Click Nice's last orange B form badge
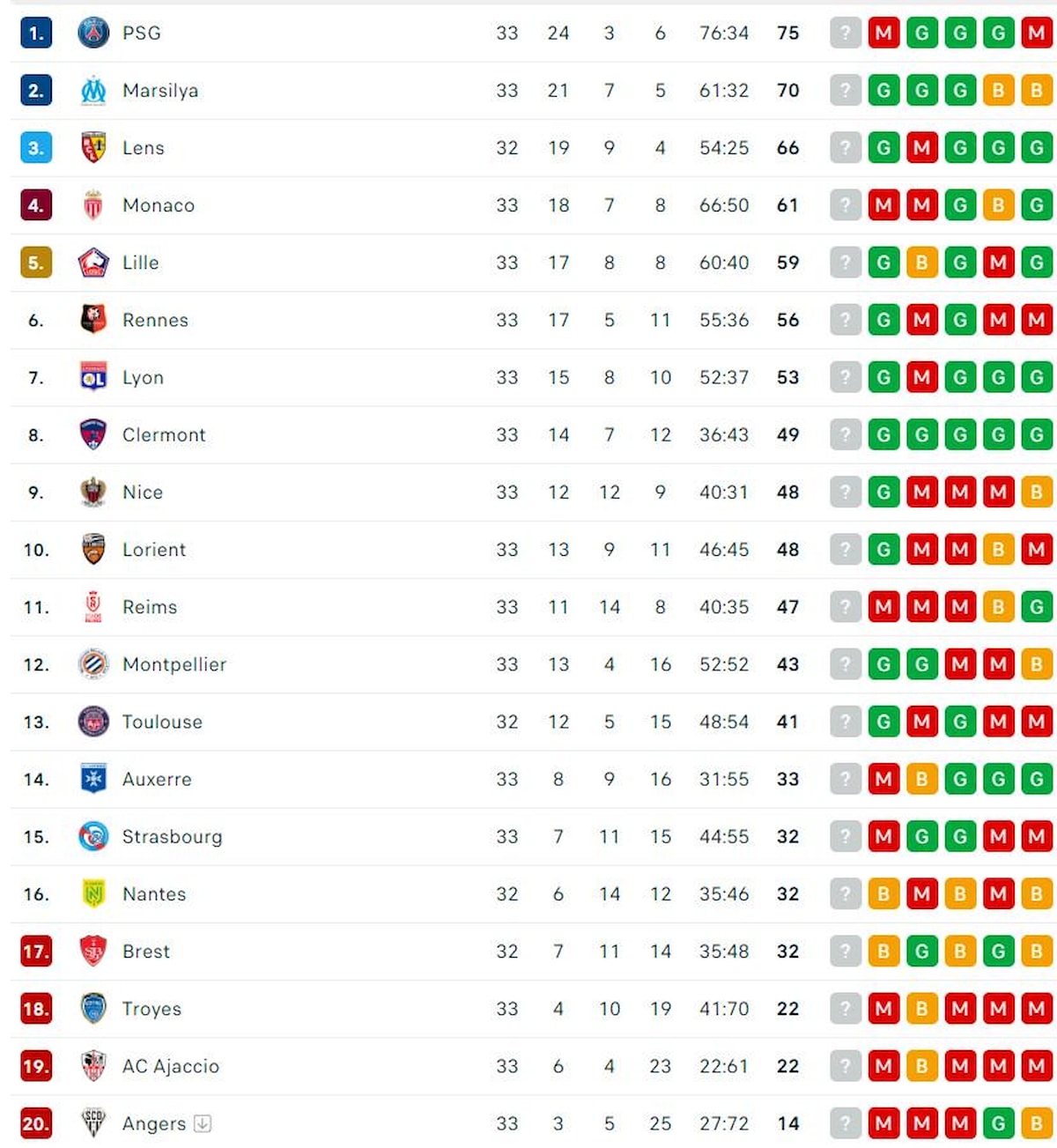 pyautogui.click(x=1037, y=493)
